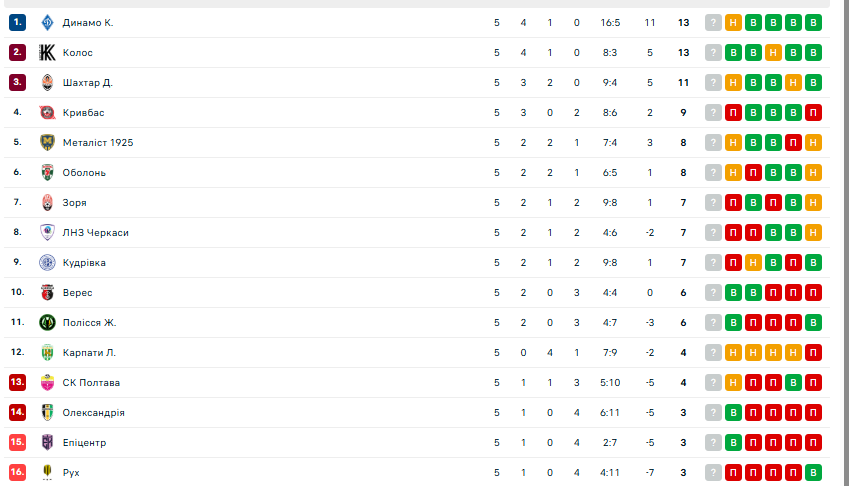
Task: Click the Карпати Л. club logo
Action: (47, 353)
